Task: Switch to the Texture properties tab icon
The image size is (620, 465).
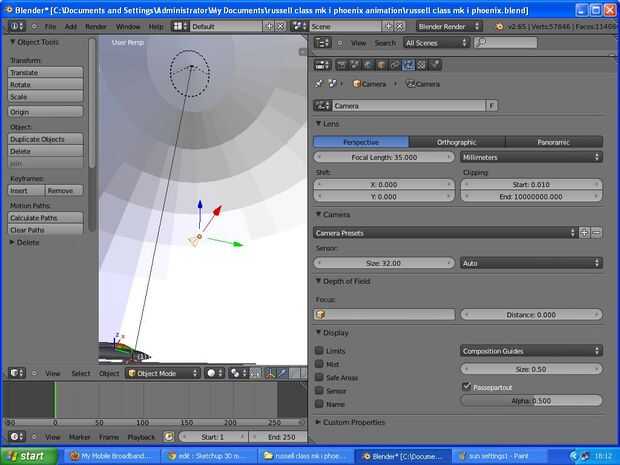Action: (422, 65)
